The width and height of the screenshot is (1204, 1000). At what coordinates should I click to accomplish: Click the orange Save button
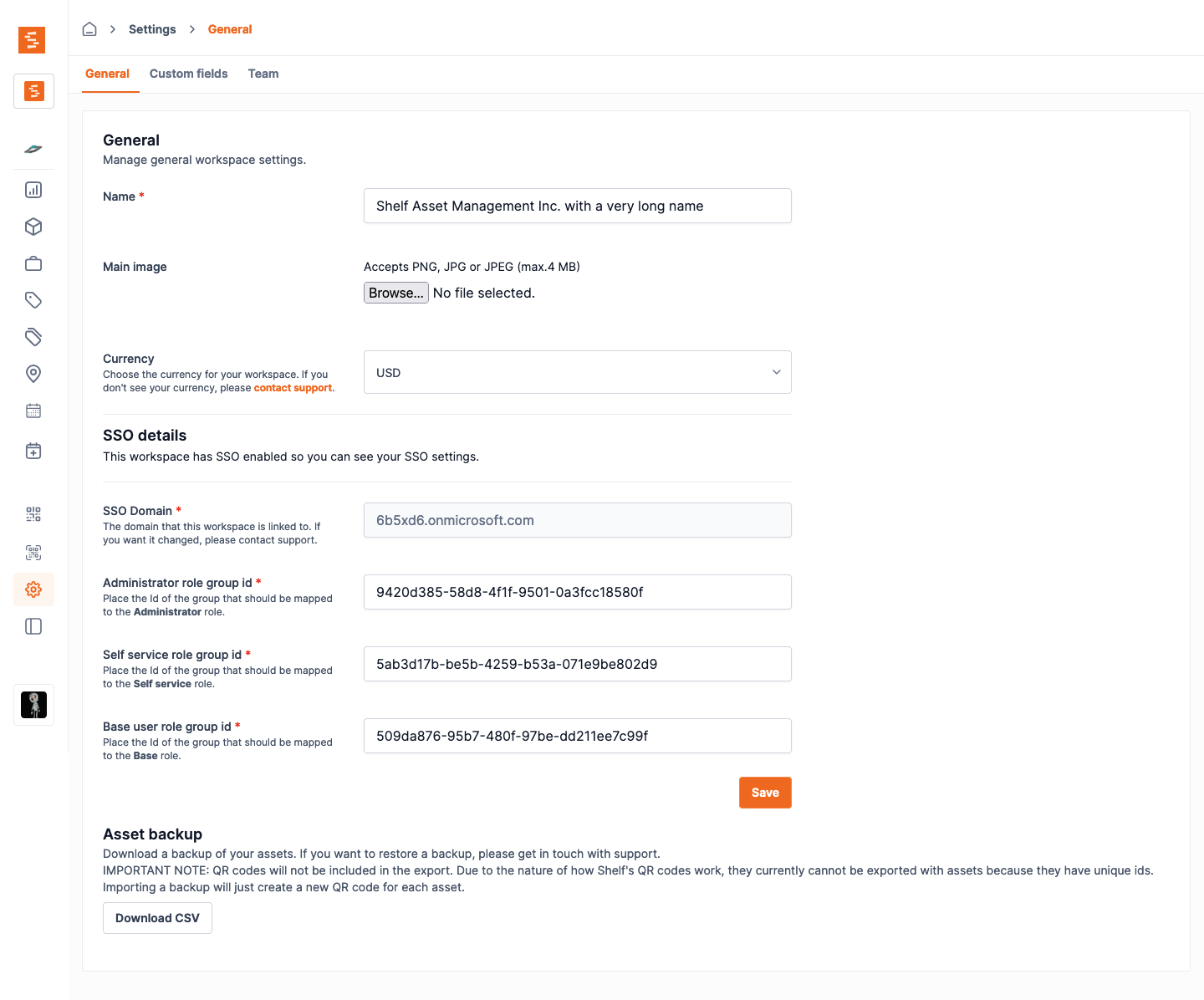coord(764,793)
